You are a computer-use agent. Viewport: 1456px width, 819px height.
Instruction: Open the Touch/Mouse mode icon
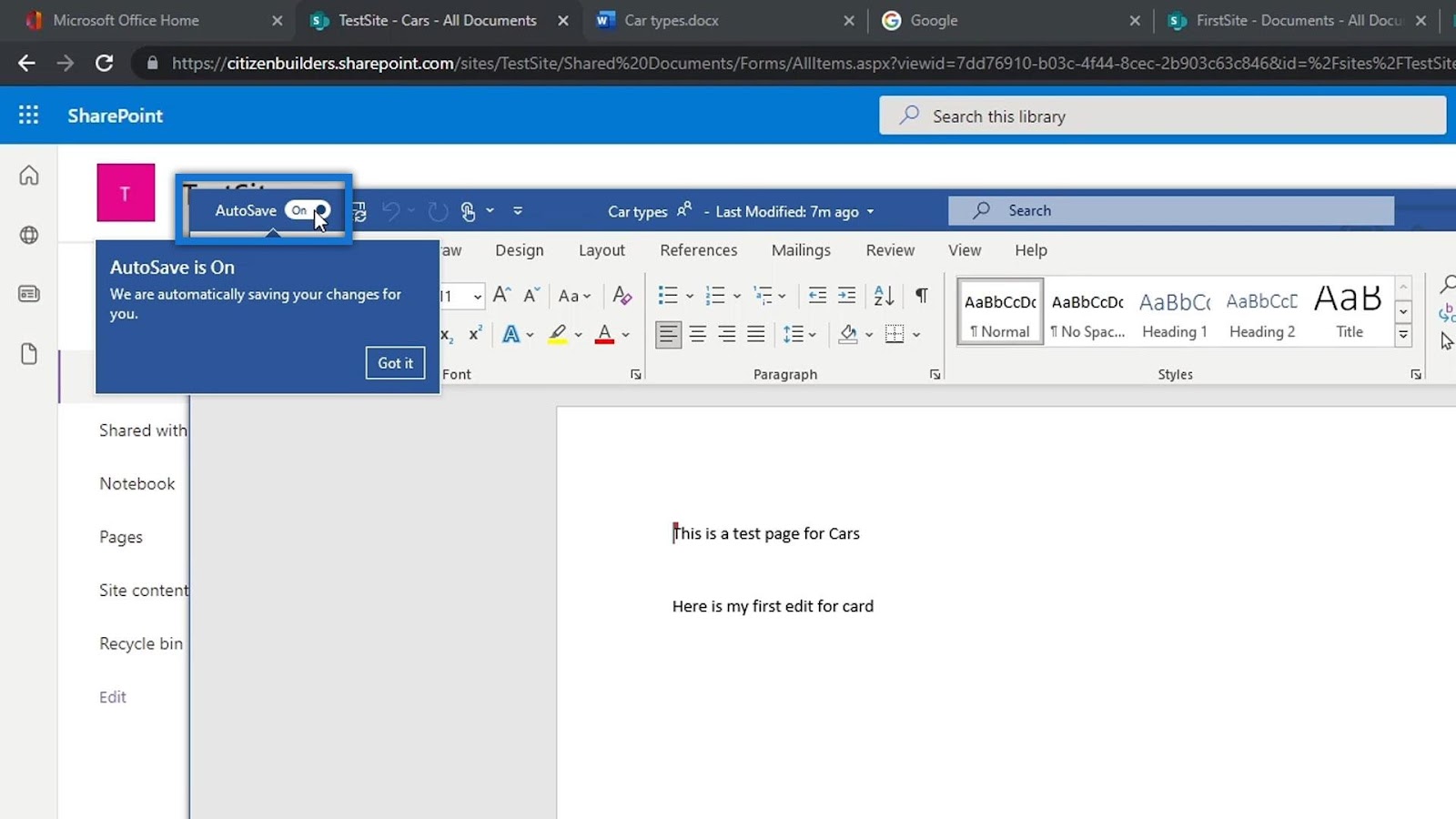(x=469, y=211)
